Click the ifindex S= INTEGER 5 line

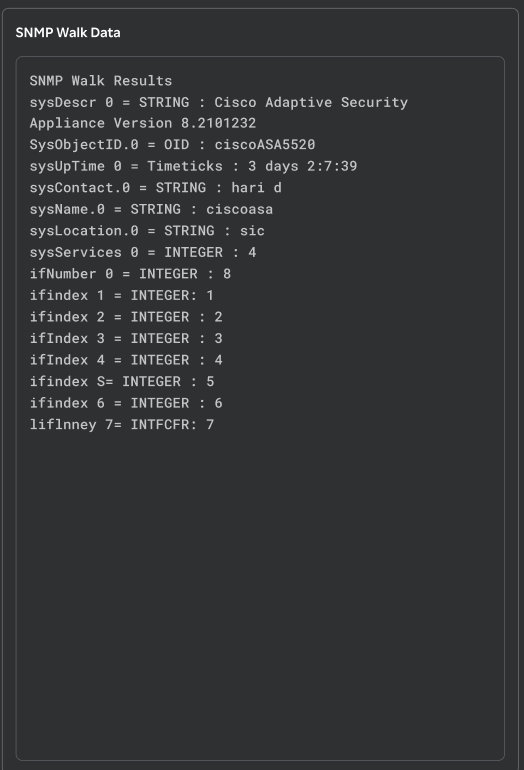click(122, 382)
